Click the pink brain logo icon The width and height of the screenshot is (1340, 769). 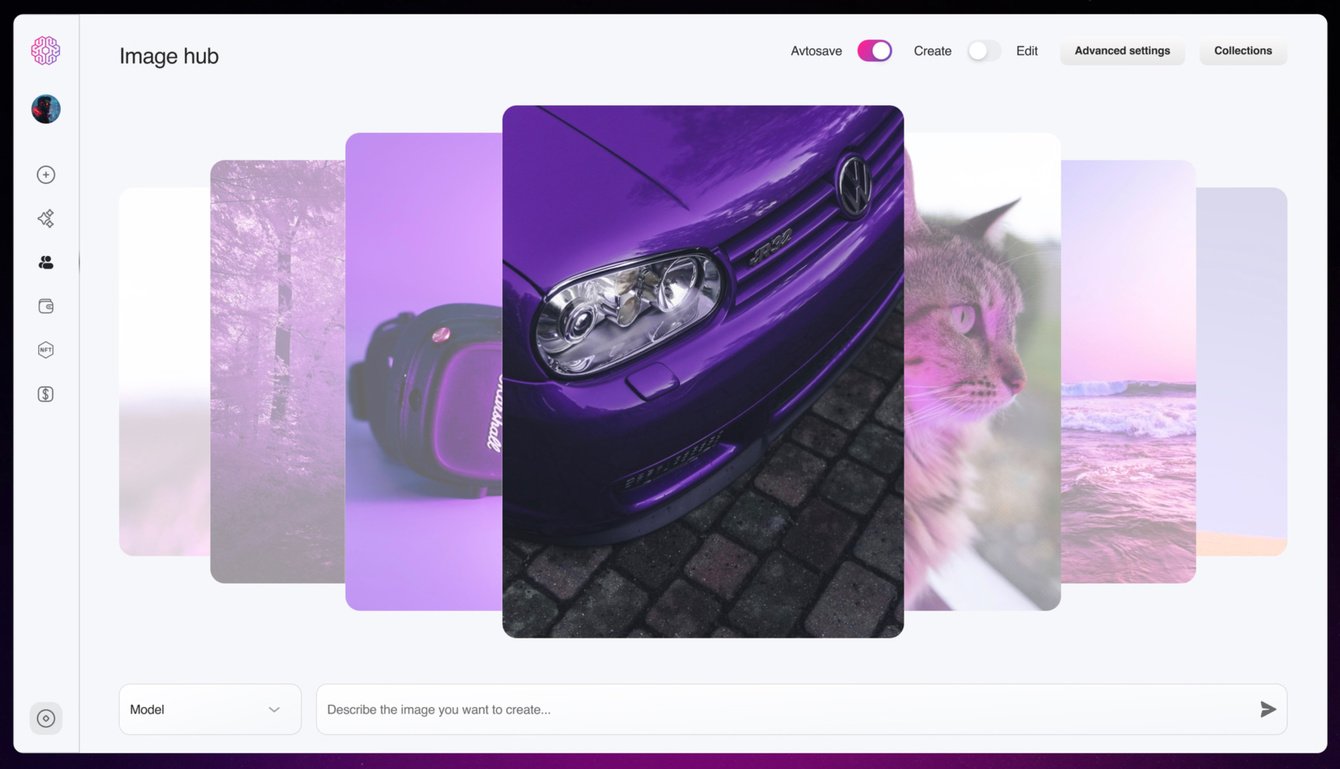point(46,51)
